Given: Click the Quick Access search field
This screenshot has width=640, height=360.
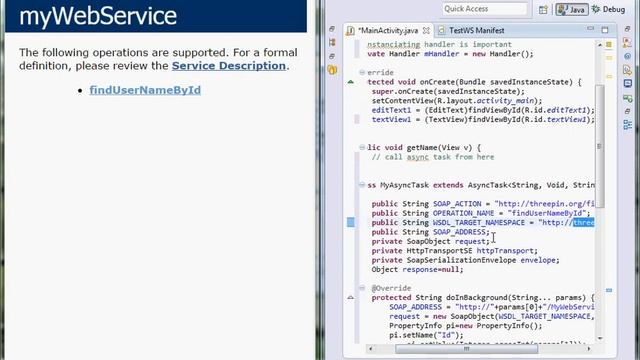Looking at the screenshot, I should 484,9.
